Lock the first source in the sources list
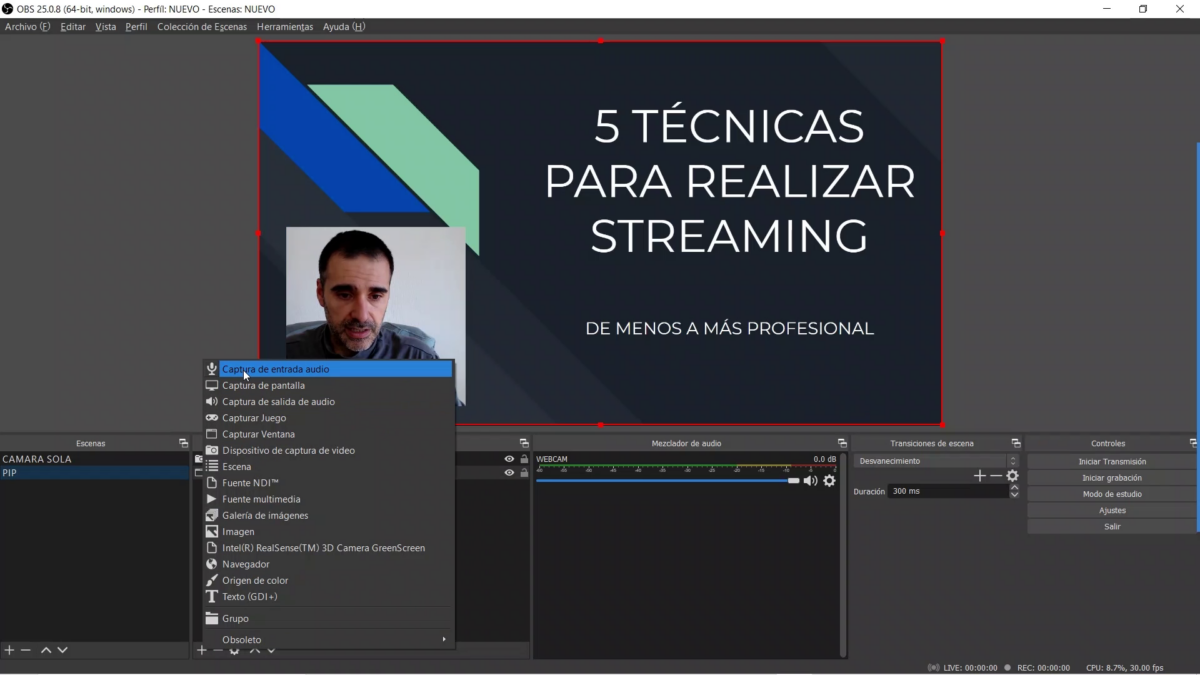The height and width of the screenshot is (675, 1200). 524,458
